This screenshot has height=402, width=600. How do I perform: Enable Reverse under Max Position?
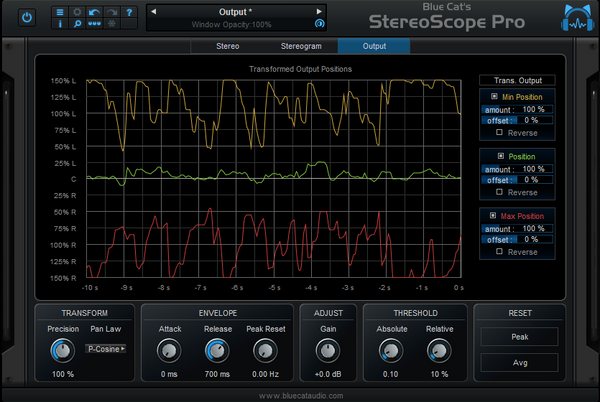[501, 251]
